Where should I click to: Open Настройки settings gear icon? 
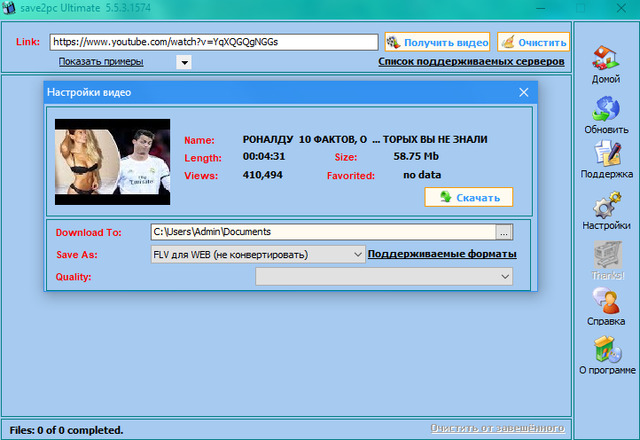coord(606,206)
